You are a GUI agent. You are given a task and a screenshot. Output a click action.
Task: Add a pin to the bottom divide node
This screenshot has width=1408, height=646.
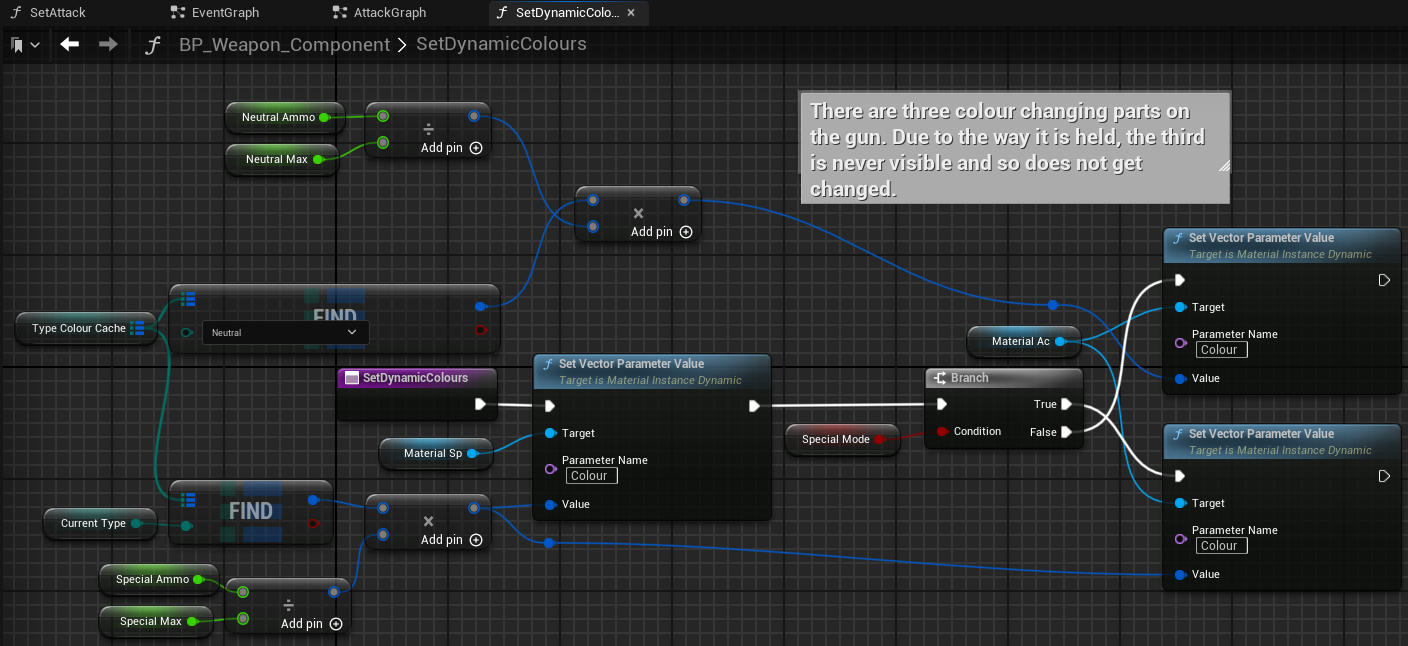336,624
